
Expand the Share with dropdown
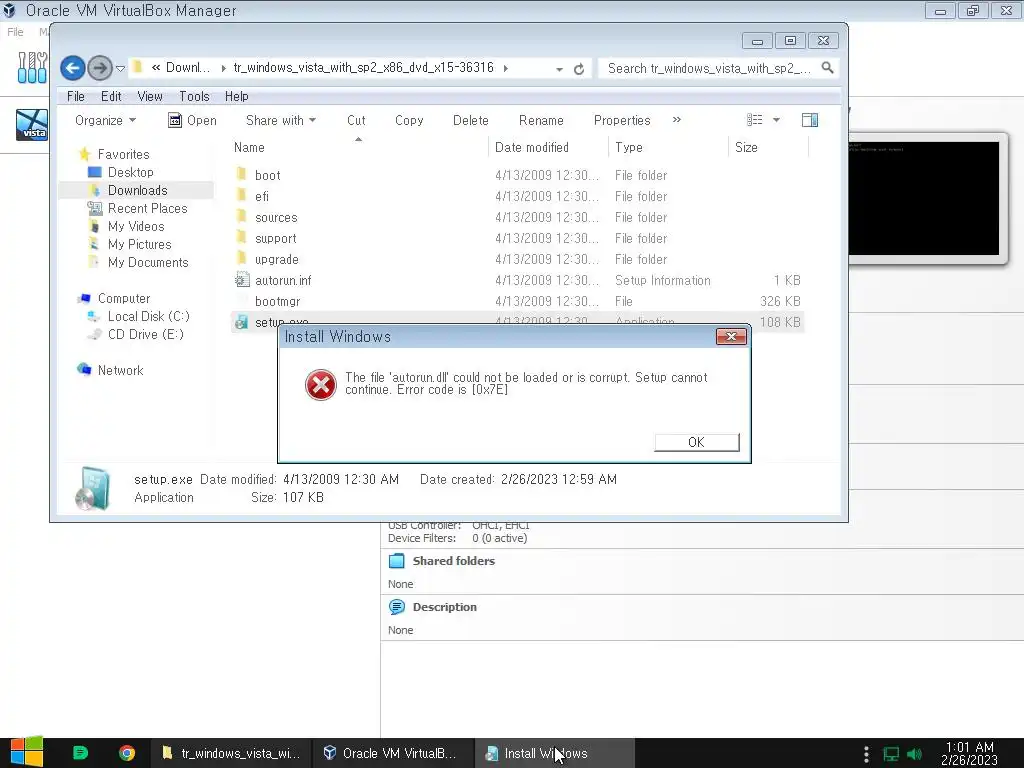click(281, 120)
